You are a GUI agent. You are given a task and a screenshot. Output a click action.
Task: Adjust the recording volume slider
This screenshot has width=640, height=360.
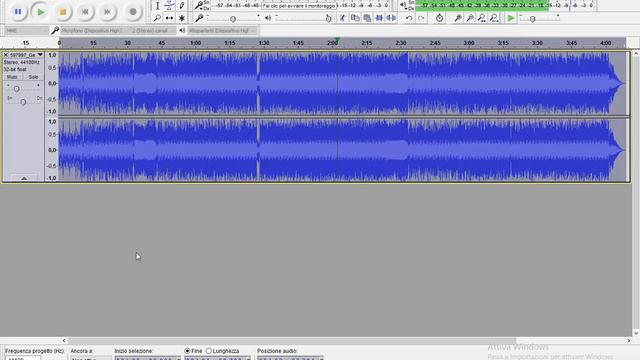point(233,19)
